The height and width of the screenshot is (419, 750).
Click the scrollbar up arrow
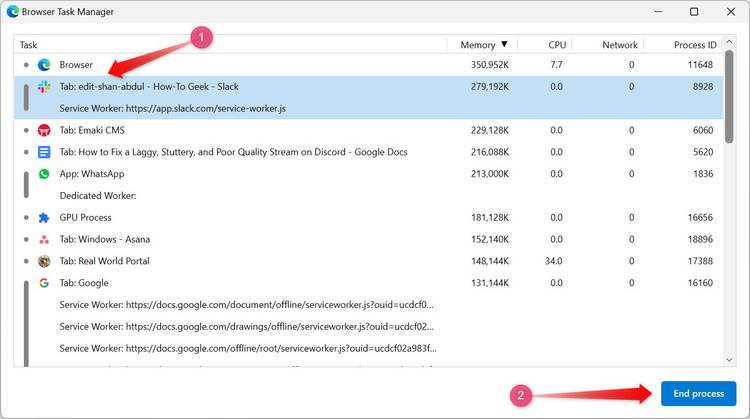pyautogui.click(x=729, y=42)
